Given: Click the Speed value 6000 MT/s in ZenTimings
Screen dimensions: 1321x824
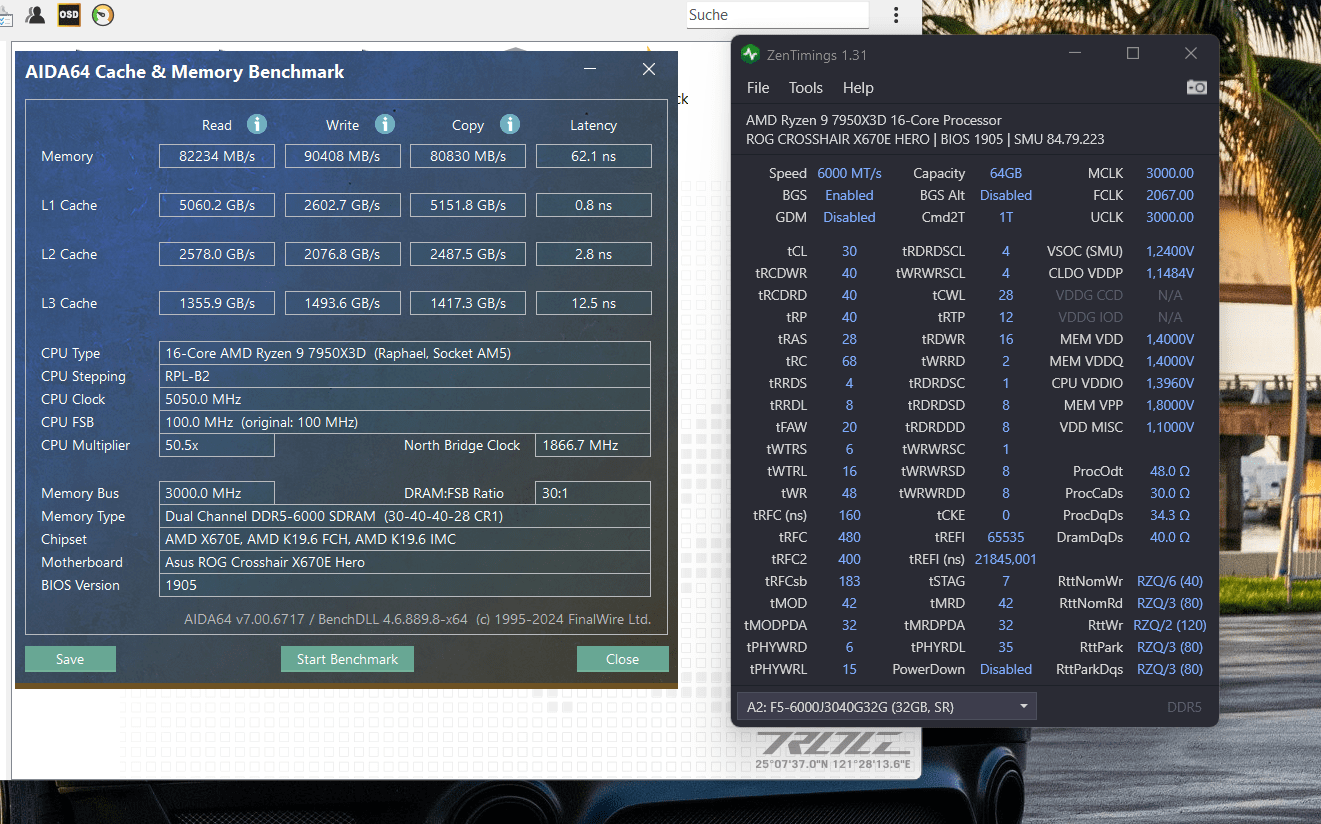Looking at the screenshot, I should point(849,173).
